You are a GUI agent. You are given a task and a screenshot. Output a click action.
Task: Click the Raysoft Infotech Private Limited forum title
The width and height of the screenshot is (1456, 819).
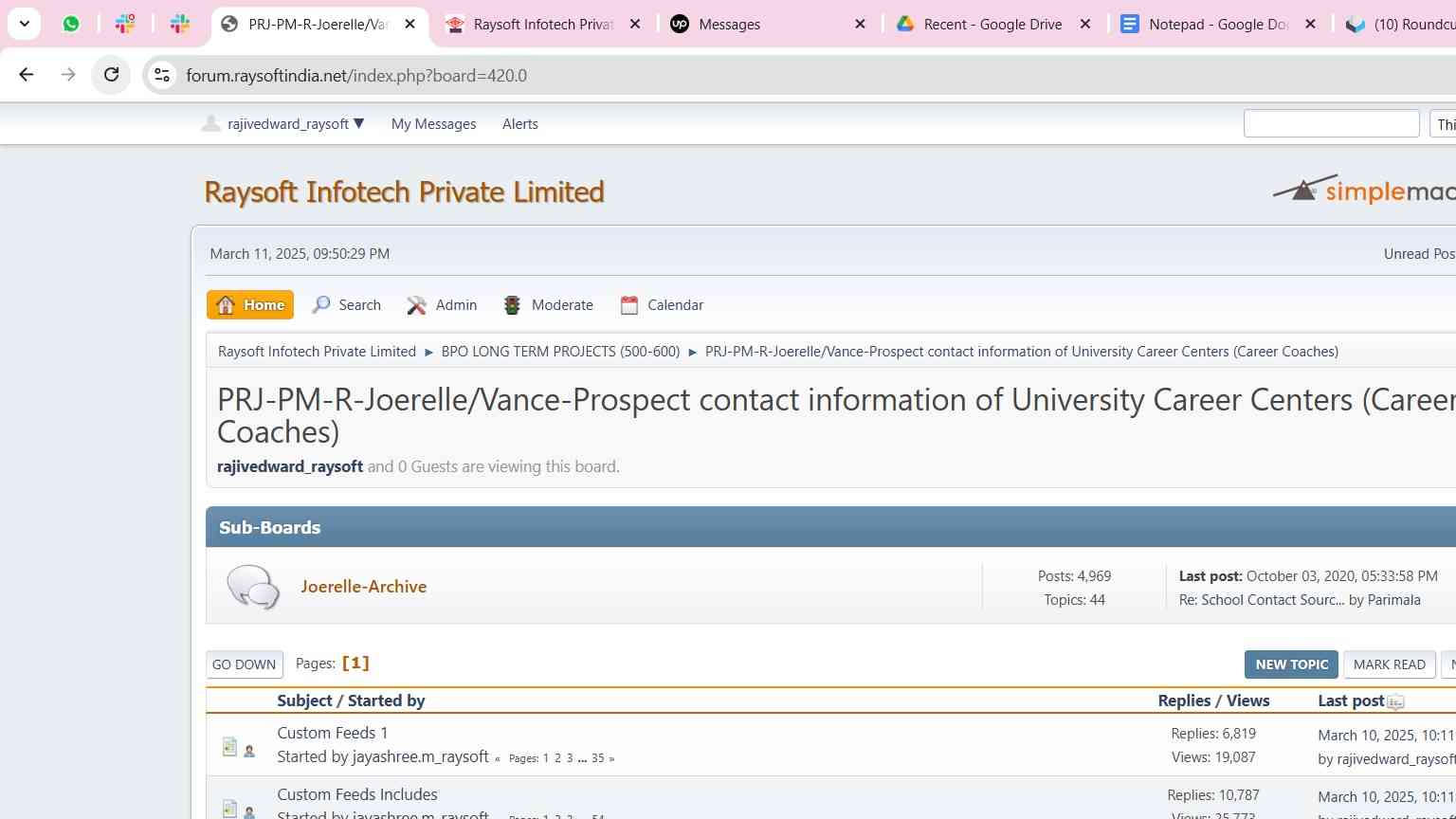[x=405, y=191]
